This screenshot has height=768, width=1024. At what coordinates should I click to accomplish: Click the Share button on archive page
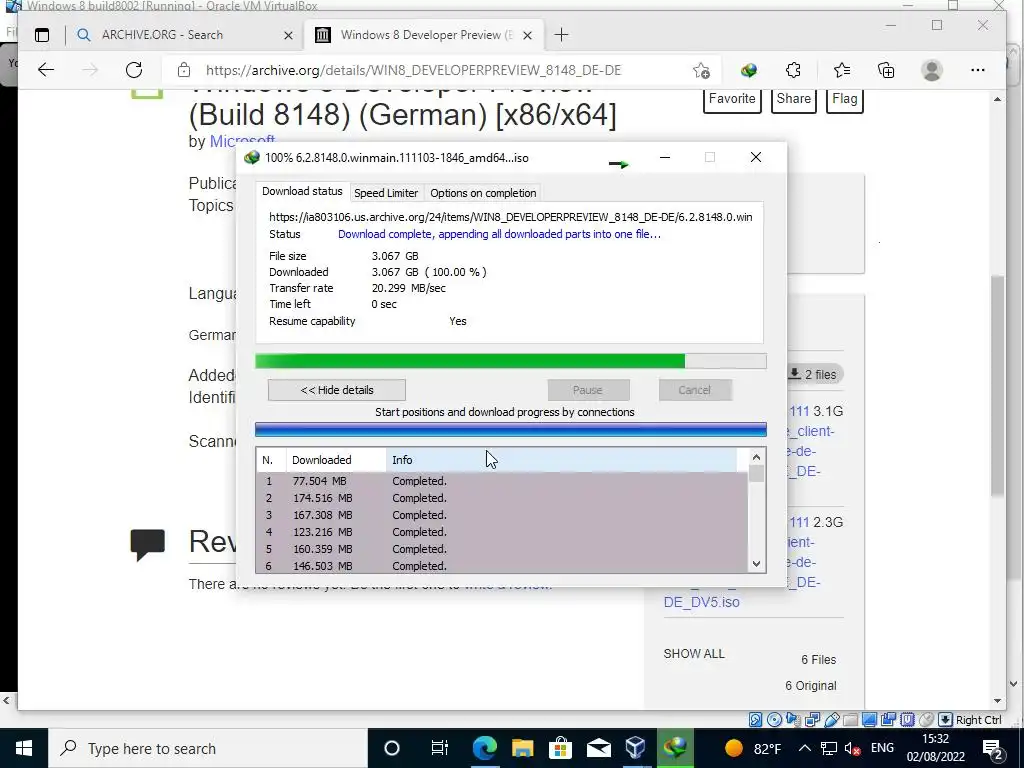coord(793,99)
